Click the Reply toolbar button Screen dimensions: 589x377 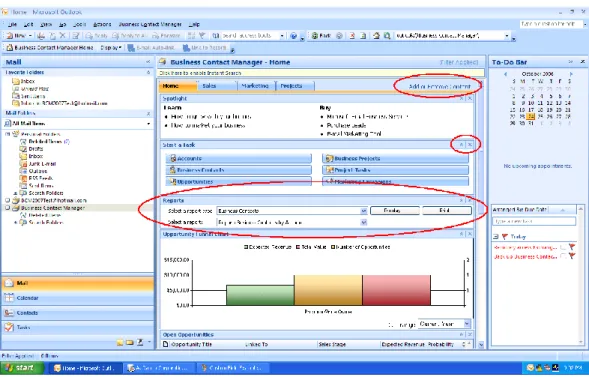(x=97, y=36)
